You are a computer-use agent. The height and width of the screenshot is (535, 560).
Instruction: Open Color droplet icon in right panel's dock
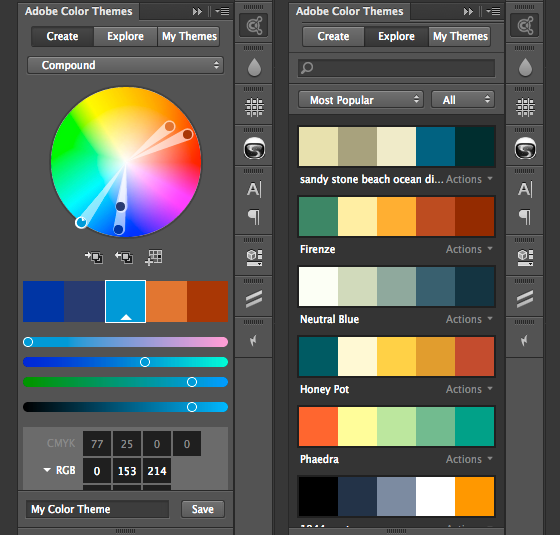coord(525,68)
